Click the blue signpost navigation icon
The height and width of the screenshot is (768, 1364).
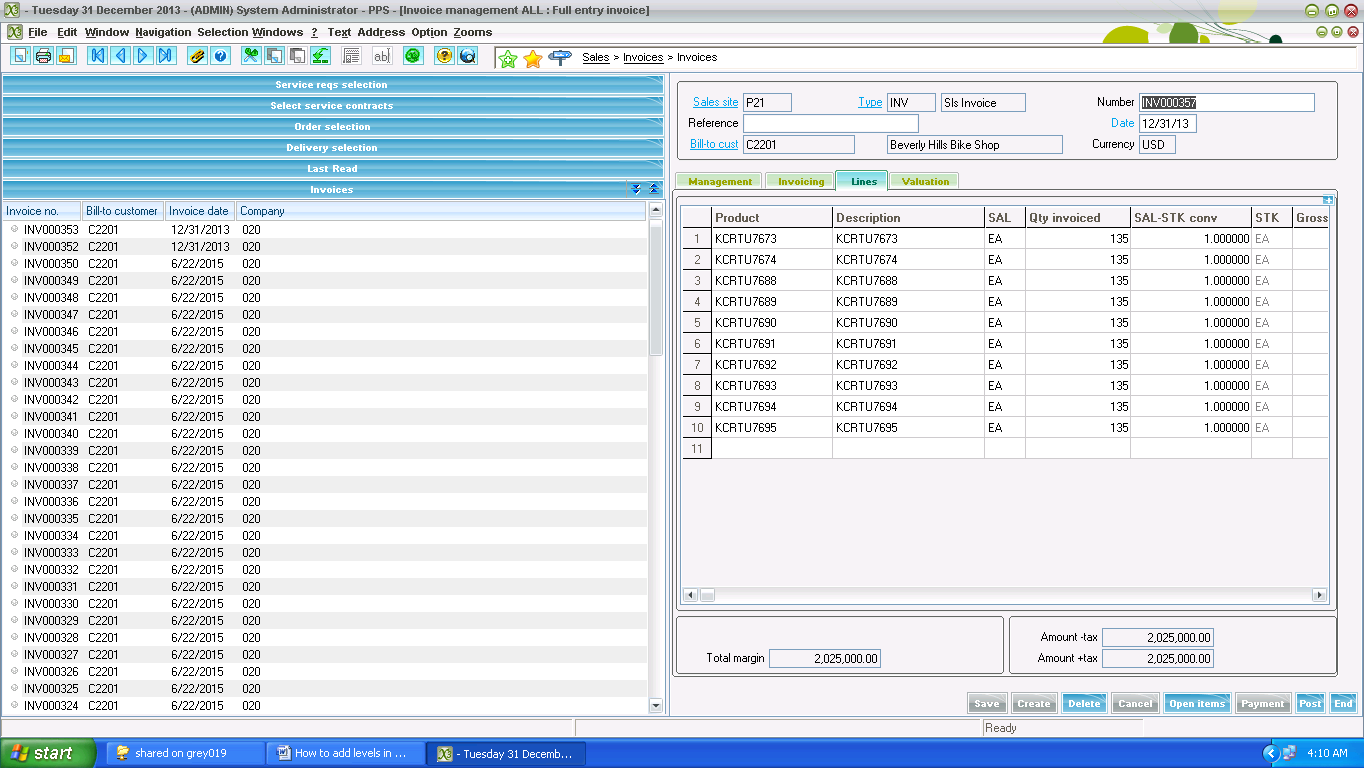point(560,57)
